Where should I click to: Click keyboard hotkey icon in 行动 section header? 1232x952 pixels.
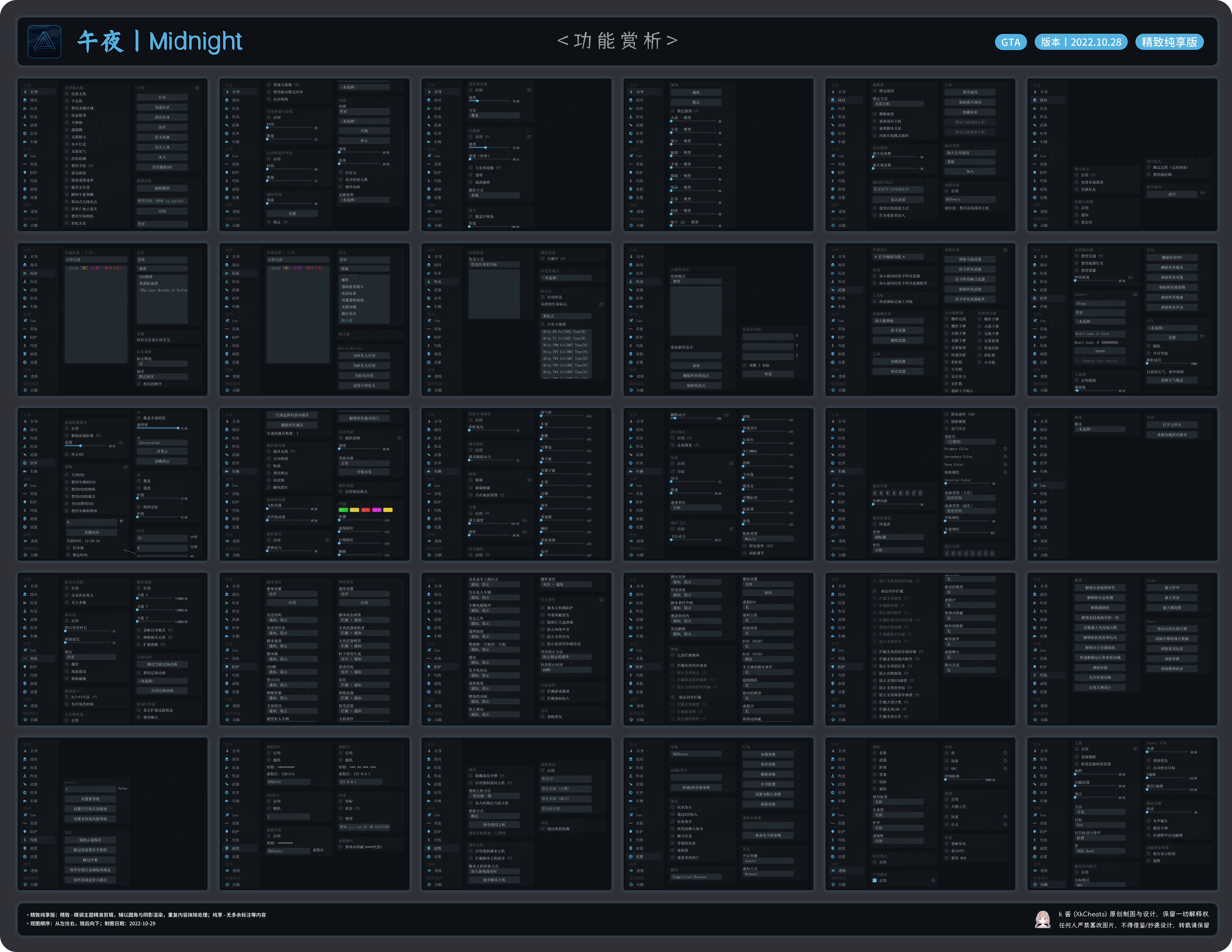(x=197, y=88)
